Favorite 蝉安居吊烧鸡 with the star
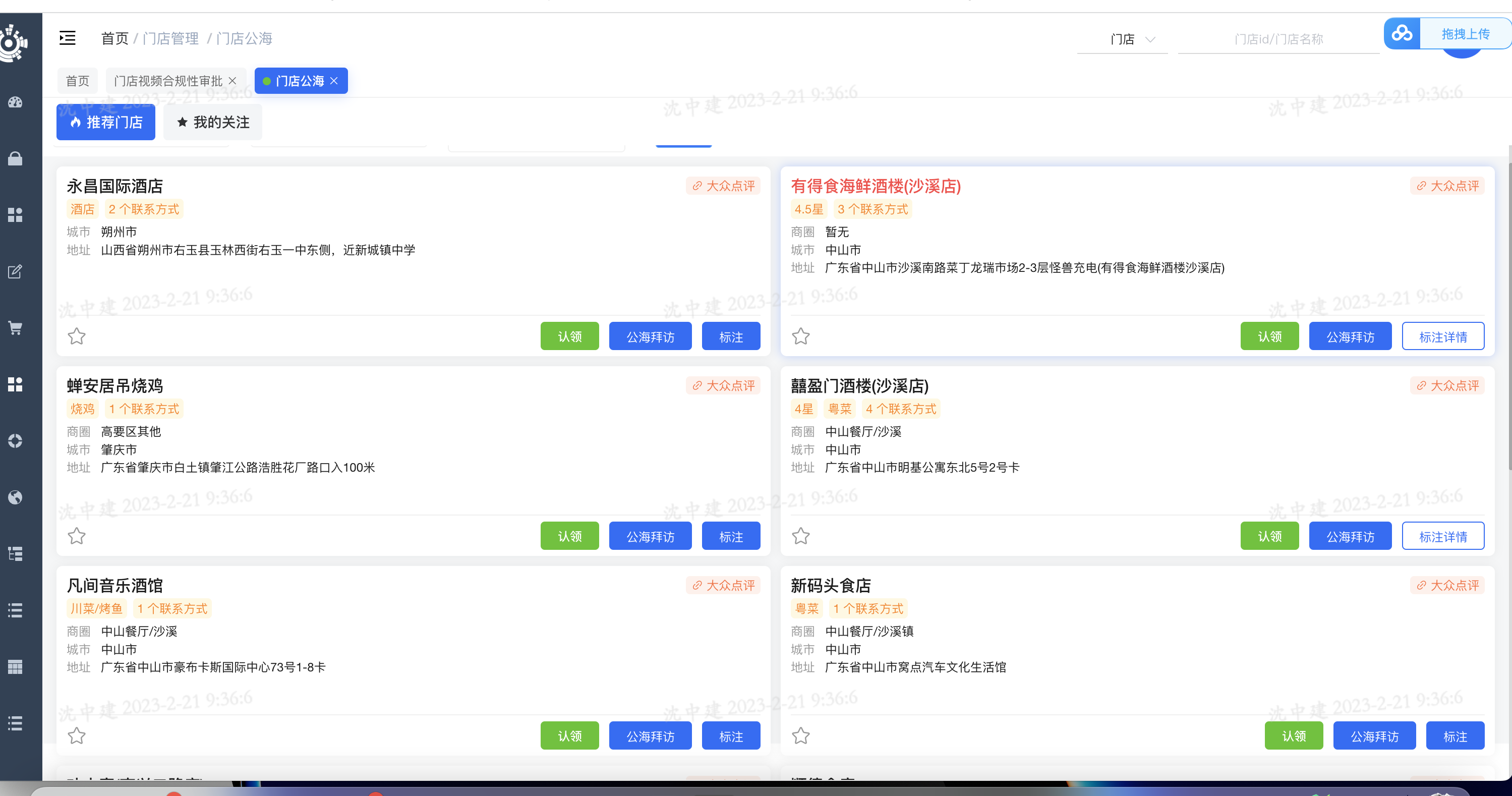This screenshot has height=796, width=1512. coord(76,536)
